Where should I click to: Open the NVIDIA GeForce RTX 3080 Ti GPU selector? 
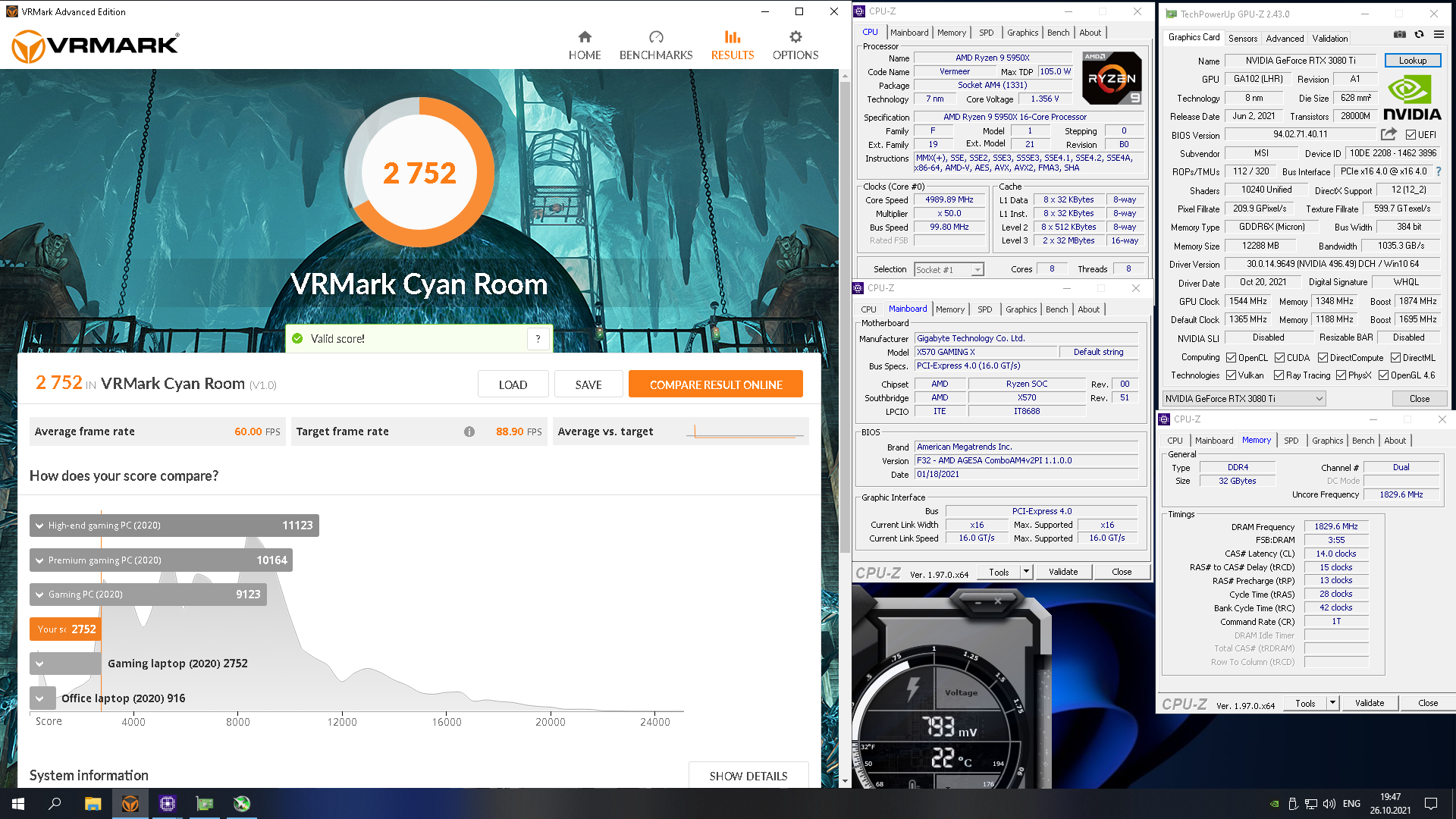1244,399
